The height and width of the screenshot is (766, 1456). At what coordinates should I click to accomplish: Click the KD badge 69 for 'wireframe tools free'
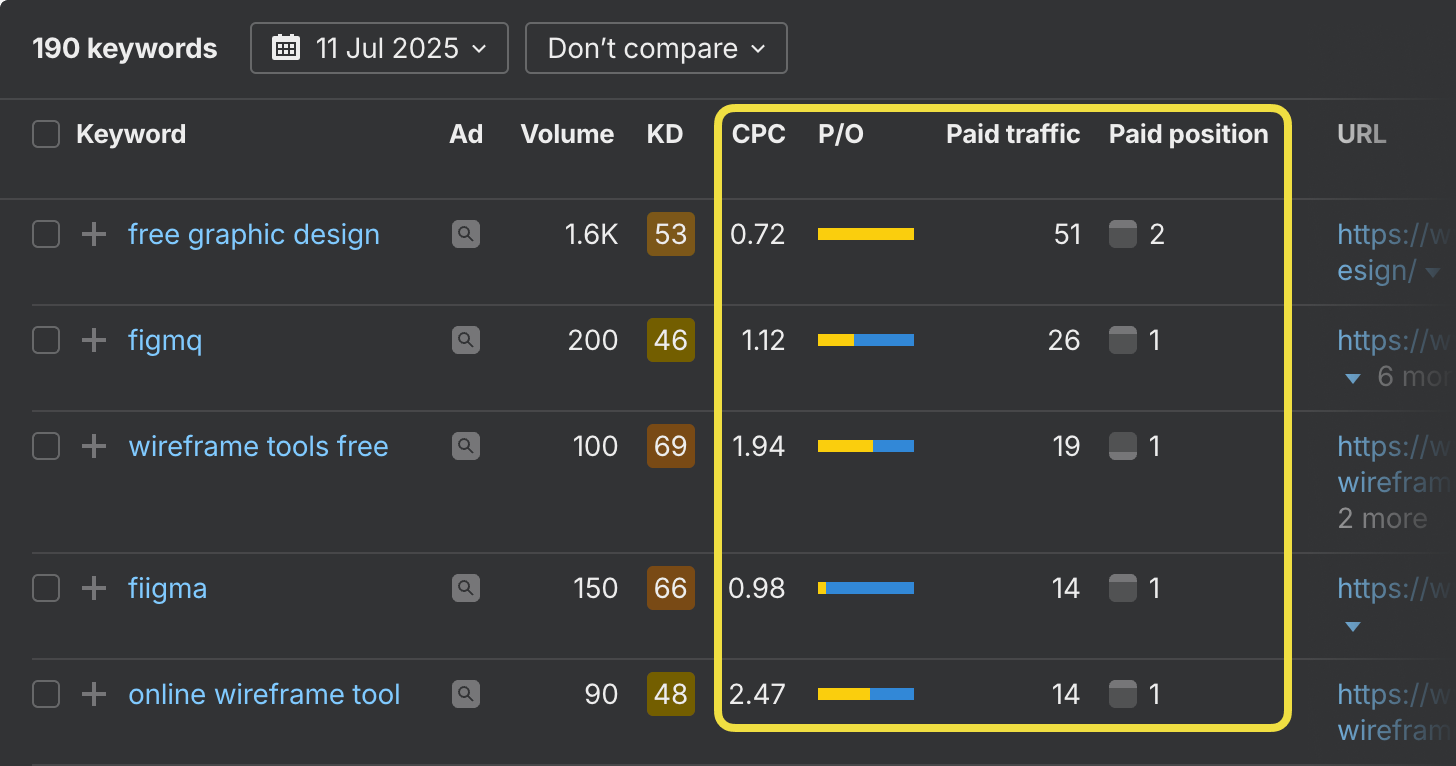click(670, 446)
